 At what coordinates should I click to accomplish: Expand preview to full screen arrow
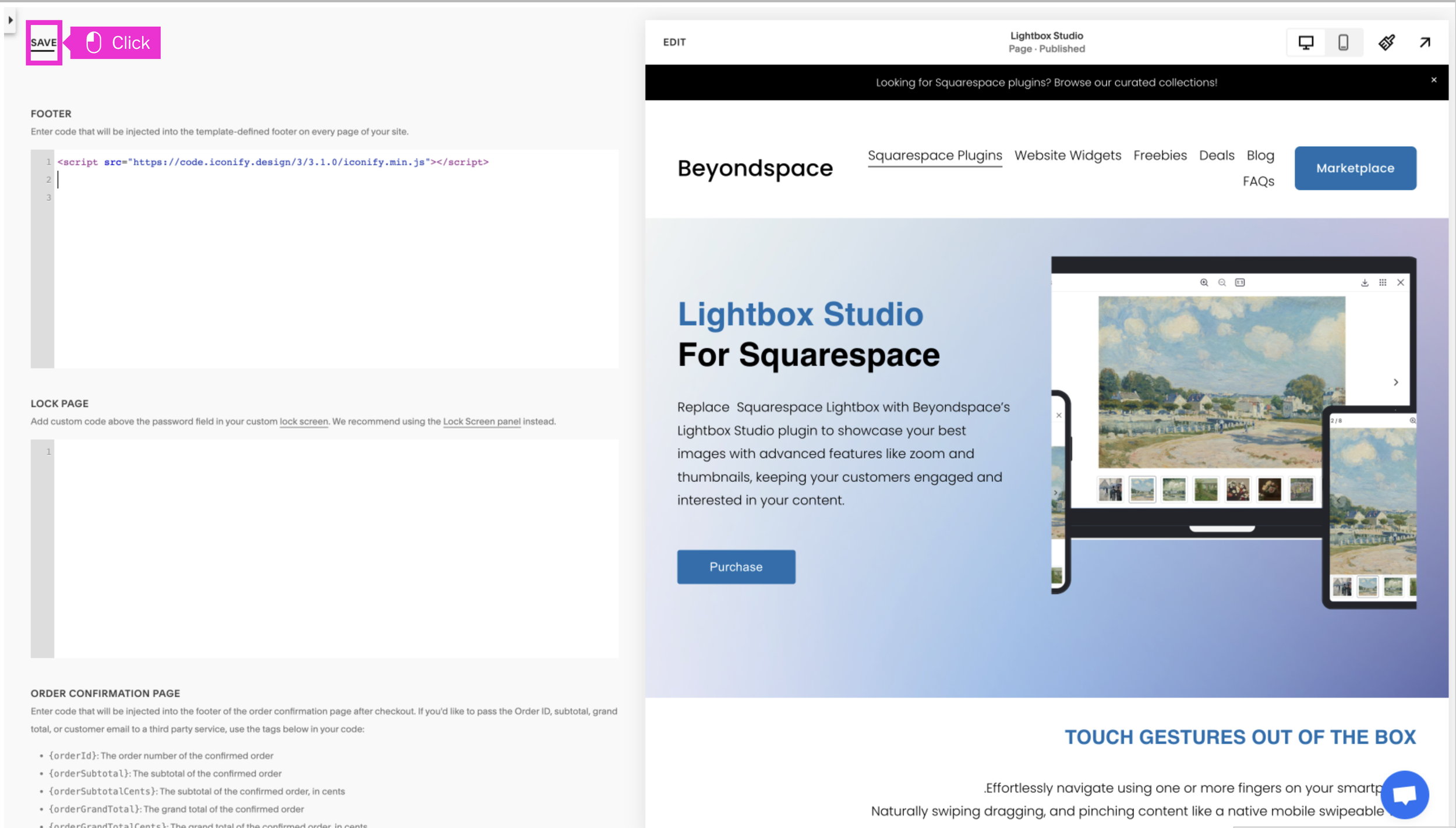tap(1425, 43)
